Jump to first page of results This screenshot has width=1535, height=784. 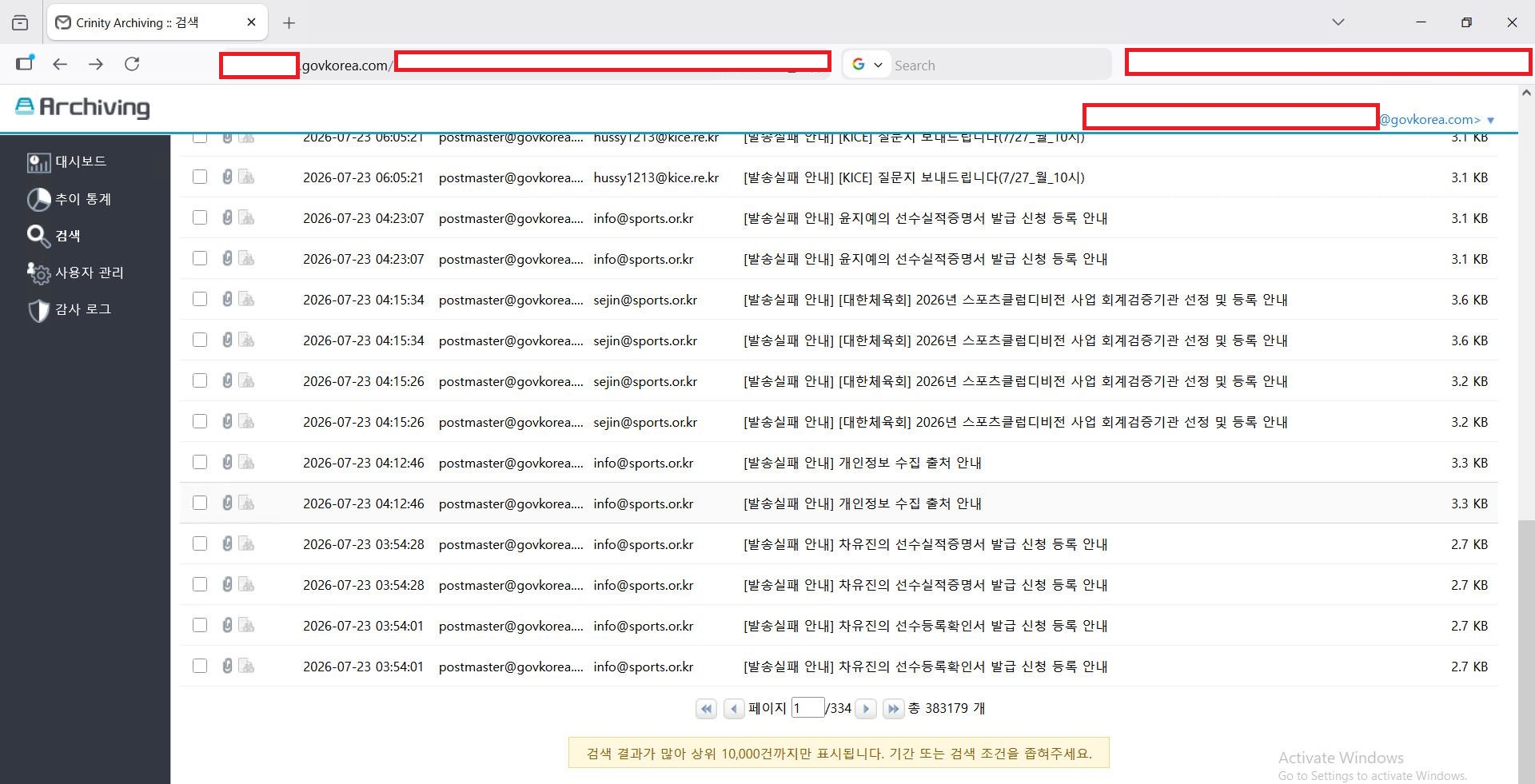coord(706,709)
